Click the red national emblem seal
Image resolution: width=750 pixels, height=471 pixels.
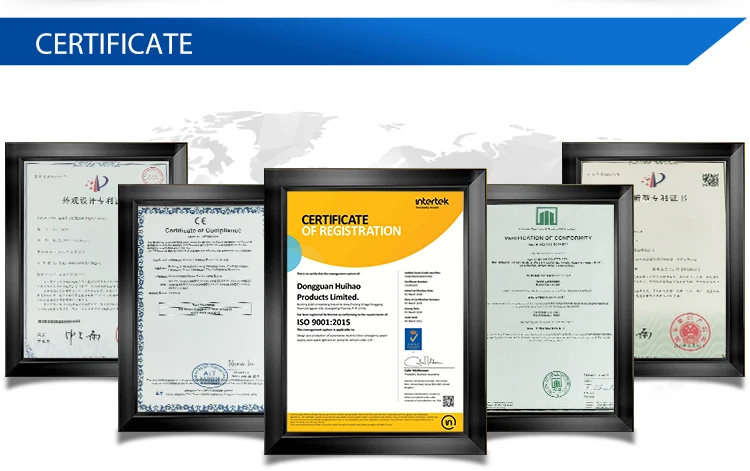[x=690, y=332]
